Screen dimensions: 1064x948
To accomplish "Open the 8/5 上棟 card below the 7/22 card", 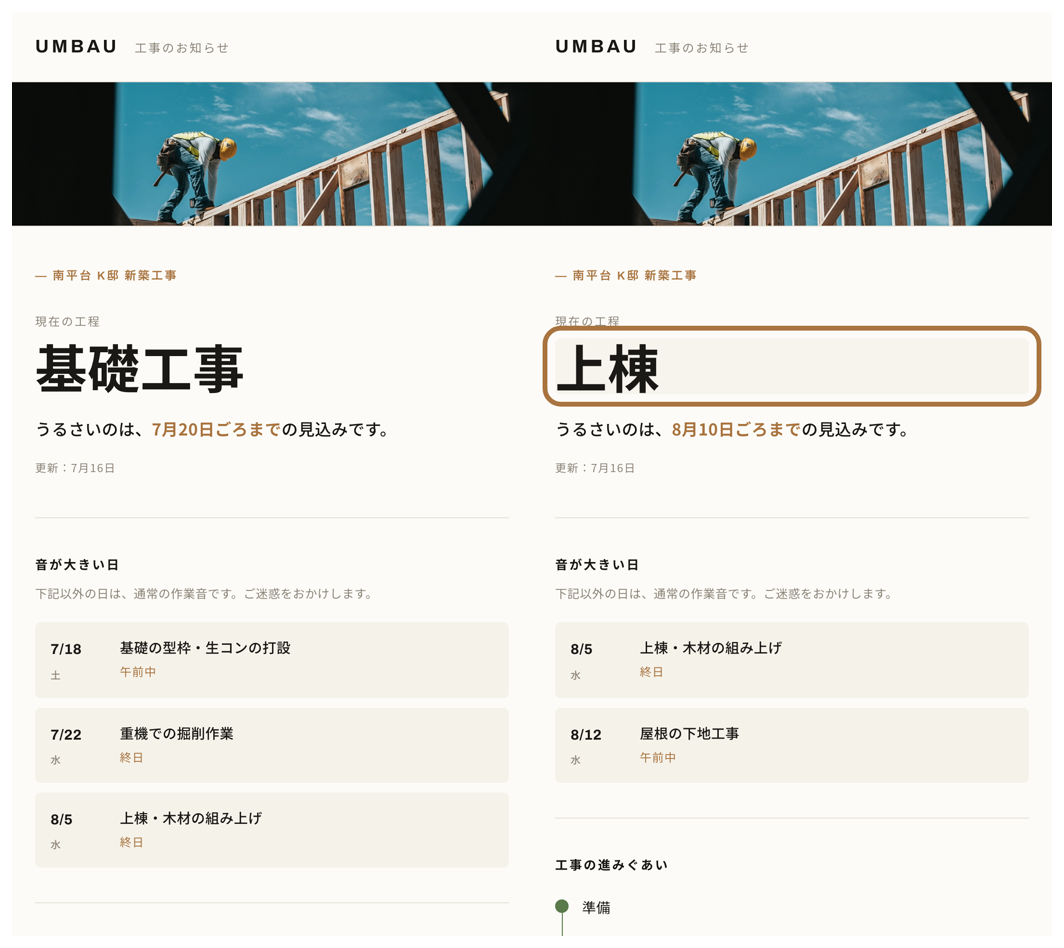I will [x=272, y=830].
